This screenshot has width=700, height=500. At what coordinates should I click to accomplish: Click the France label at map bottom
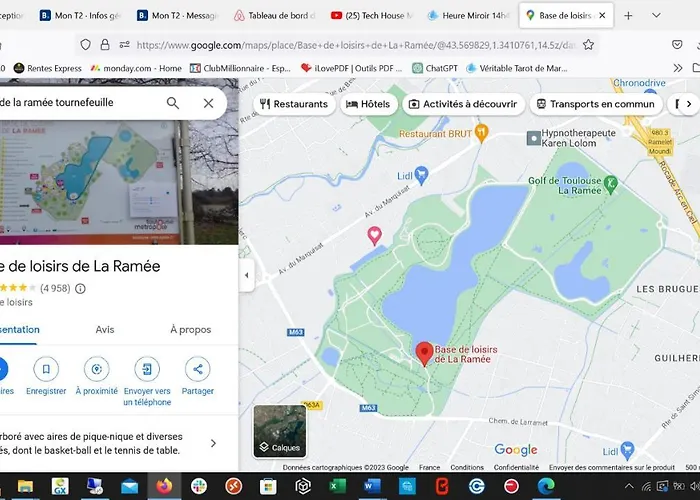tap(429, 467)
